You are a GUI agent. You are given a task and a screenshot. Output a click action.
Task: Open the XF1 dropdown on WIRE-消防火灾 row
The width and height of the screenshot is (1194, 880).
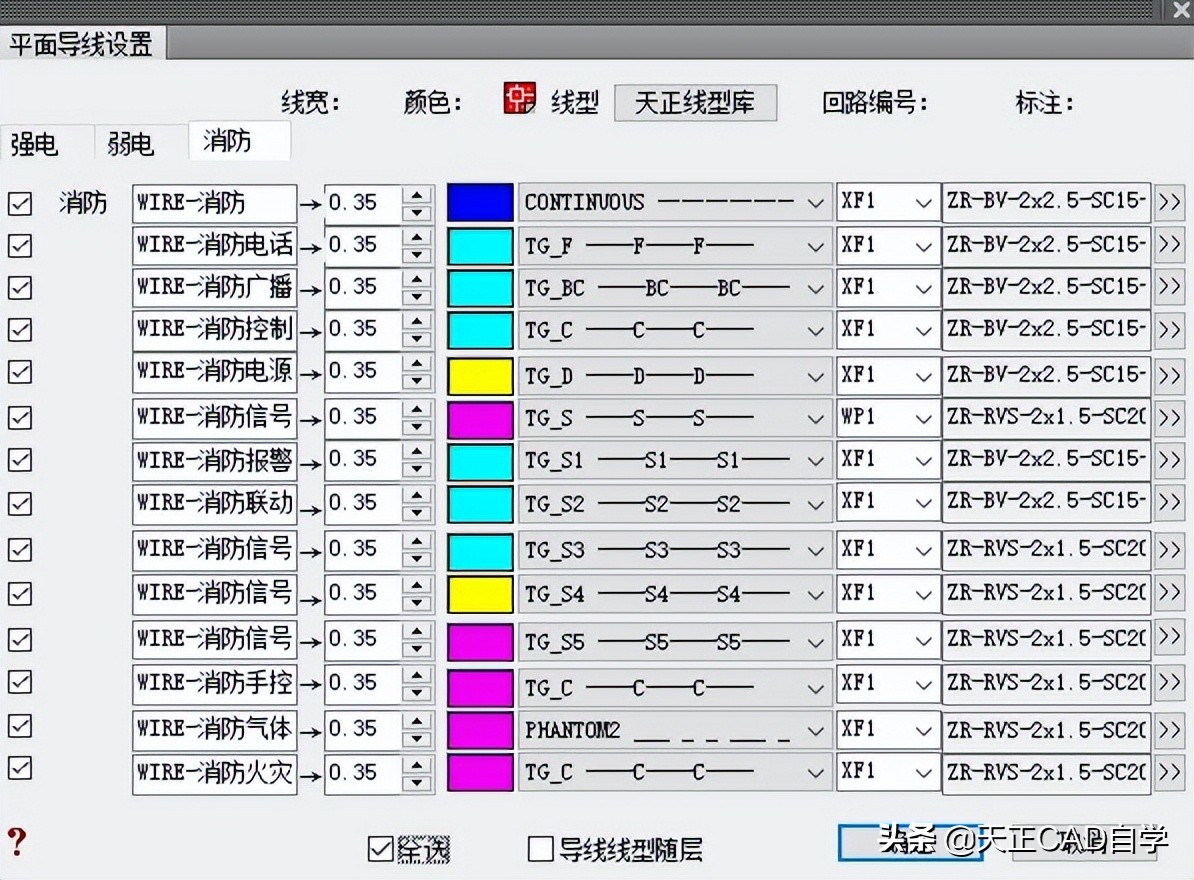pos(927,771)
